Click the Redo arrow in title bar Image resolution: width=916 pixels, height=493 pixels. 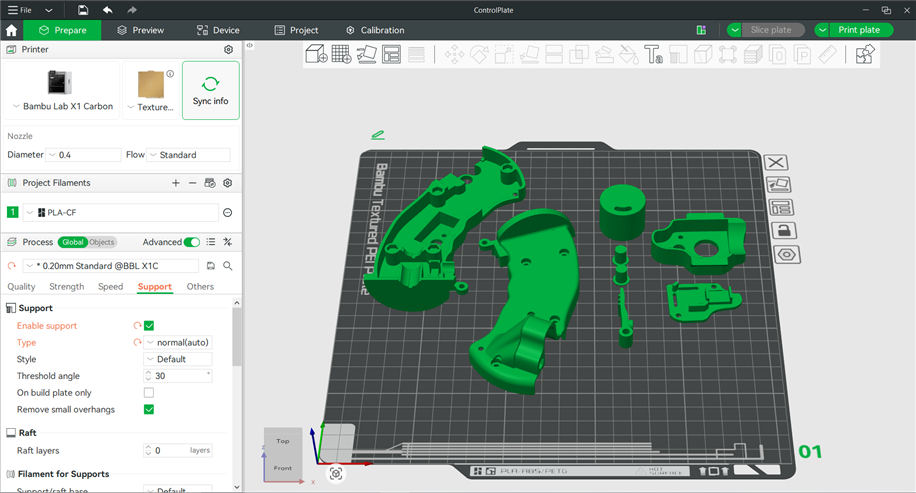click(x=132, y=10)
